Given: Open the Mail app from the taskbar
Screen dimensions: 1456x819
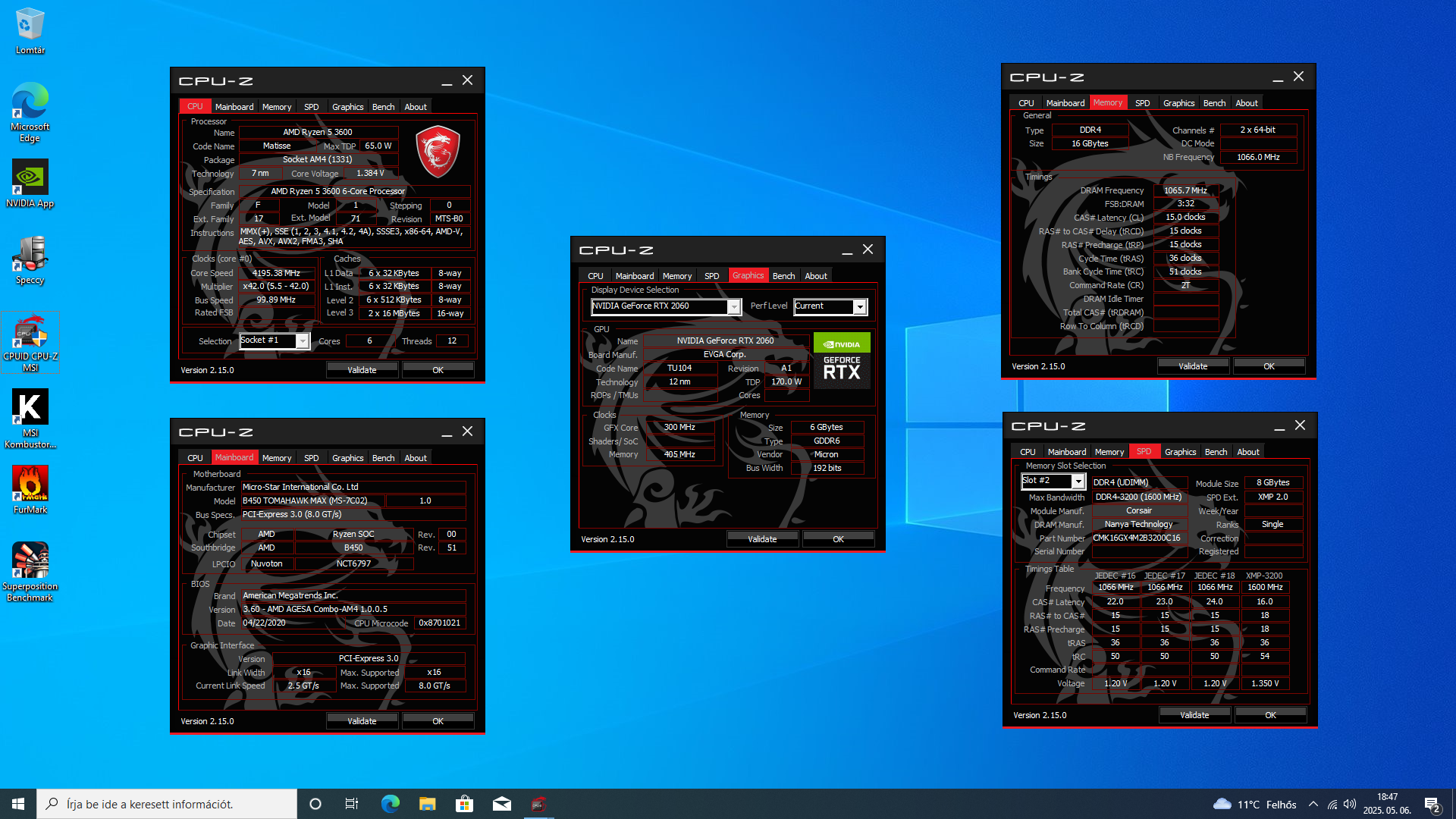Looking at the screenshot, I should pyautogui.click(x=501, y=804).
